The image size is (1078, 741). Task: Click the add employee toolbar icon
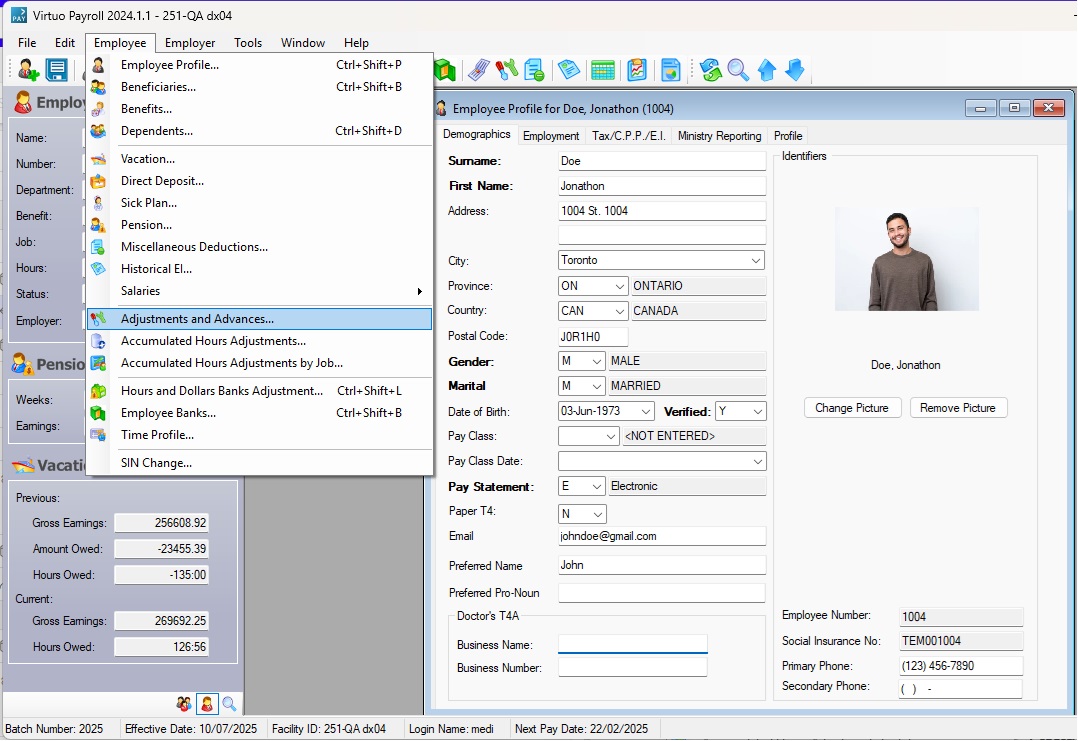pyautogui.click(x=28, y=70)
